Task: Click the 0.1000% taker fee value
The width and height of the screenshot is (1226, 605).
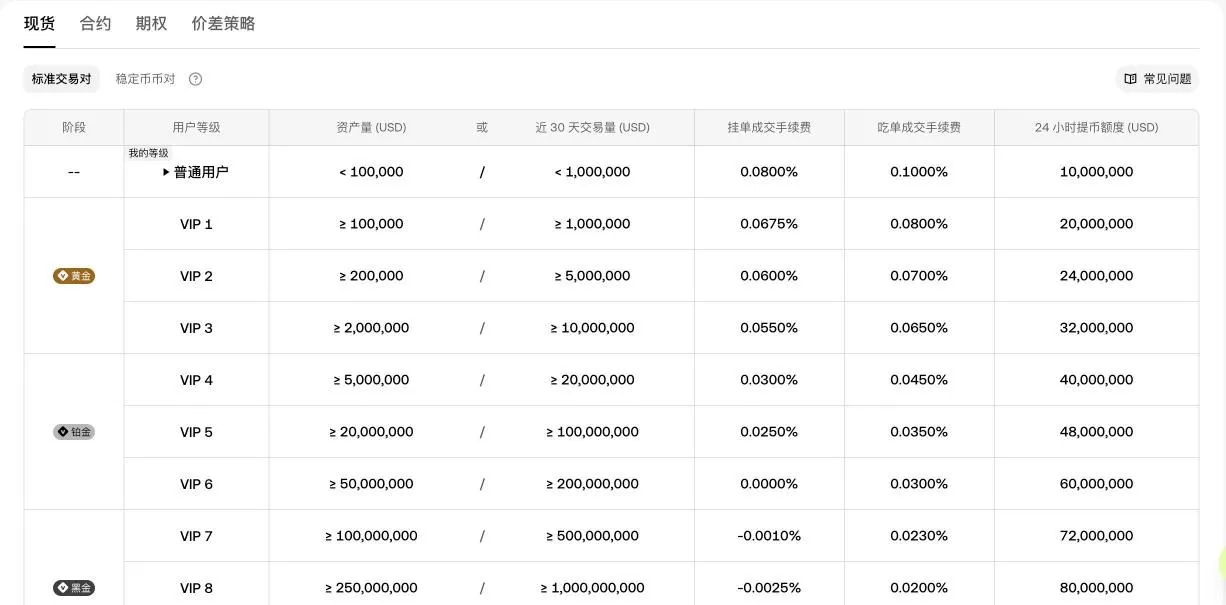Action: coord(919,172)
